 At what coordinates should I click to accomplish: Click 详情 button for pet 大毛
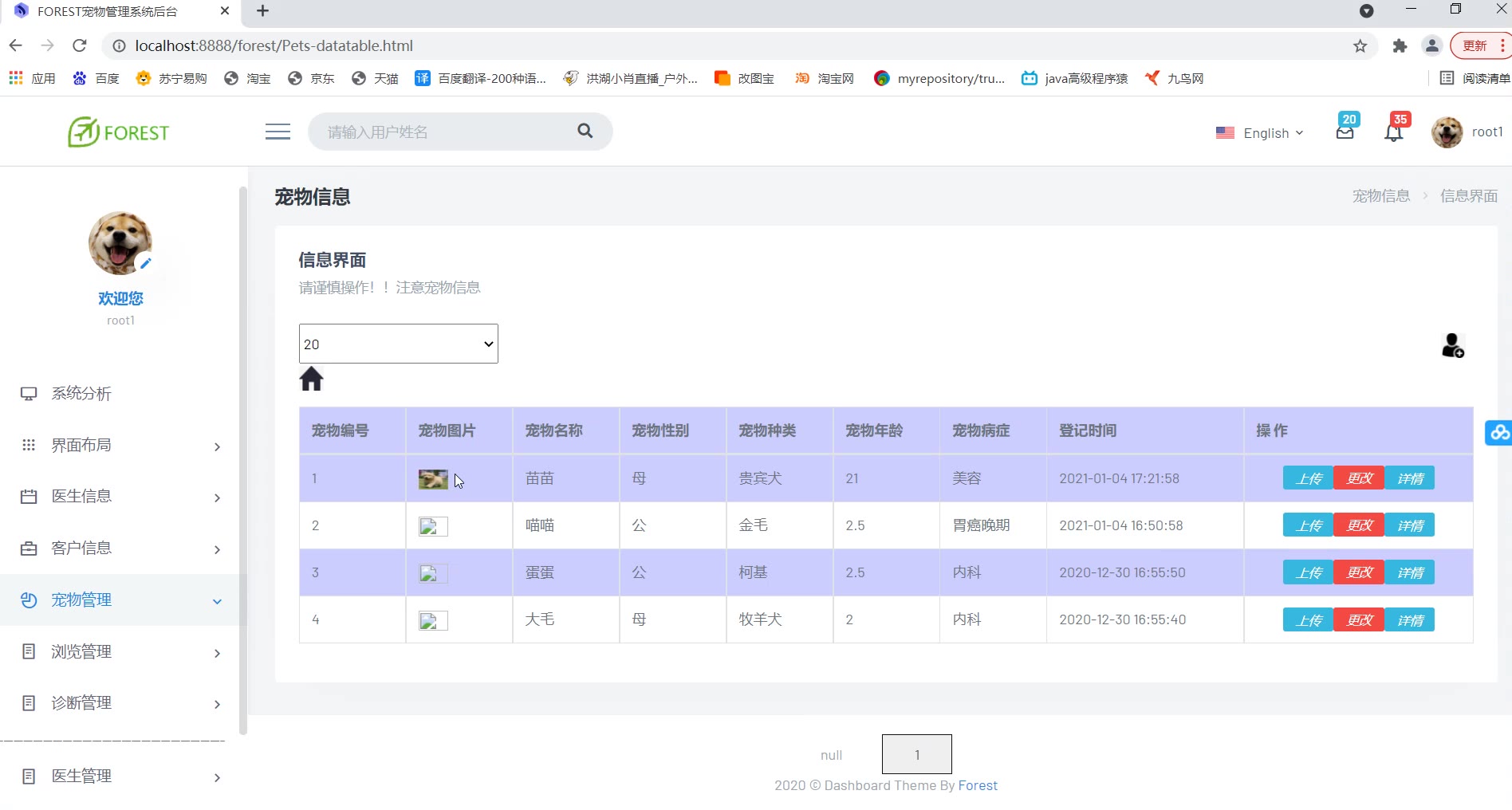tap(1409, 619)
